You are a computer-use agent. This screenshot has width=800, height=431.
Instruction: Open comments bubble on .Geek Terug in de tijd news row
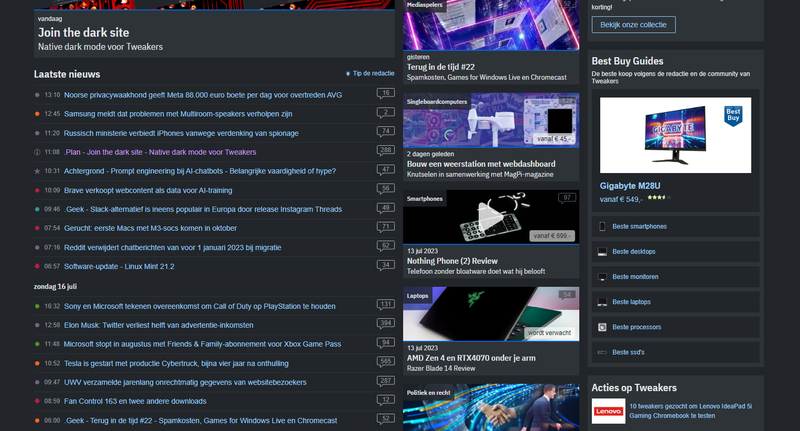[386, 419]
